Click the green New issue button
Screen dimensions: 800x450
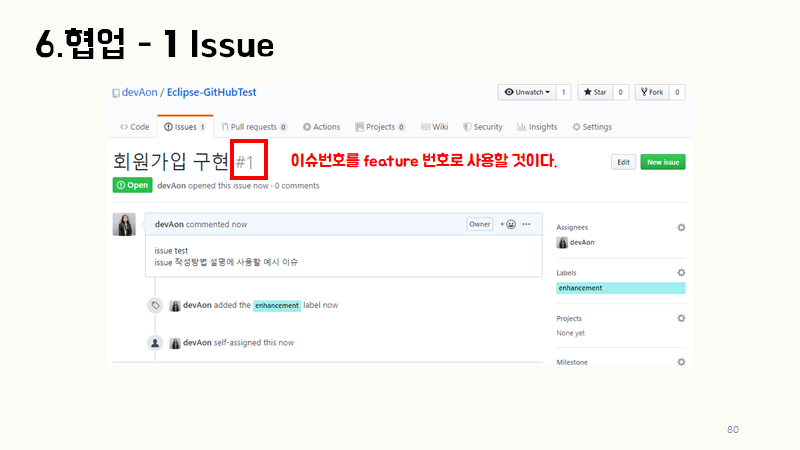(x=662, y=162)
